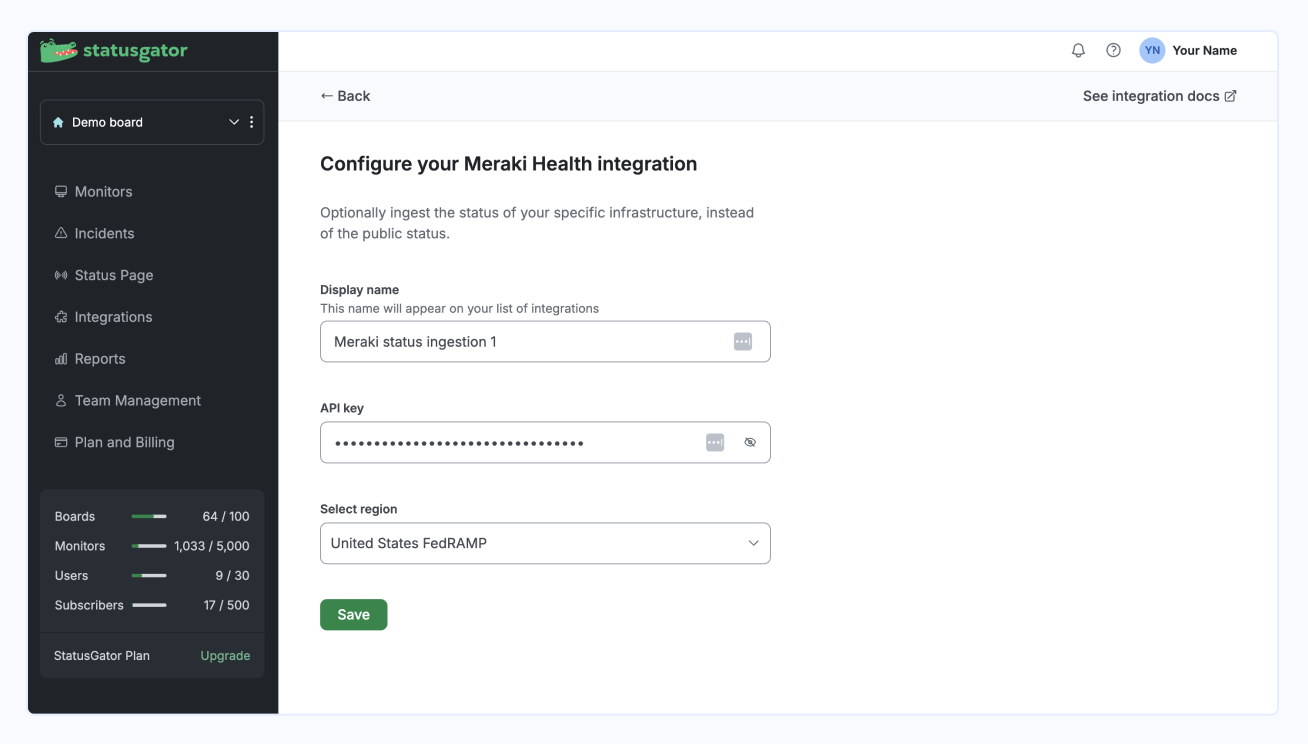Image resolution: width=1308 pixels, height=744 pixels.
Task: Click the password manager icon in API key
Action: (715, 442)
